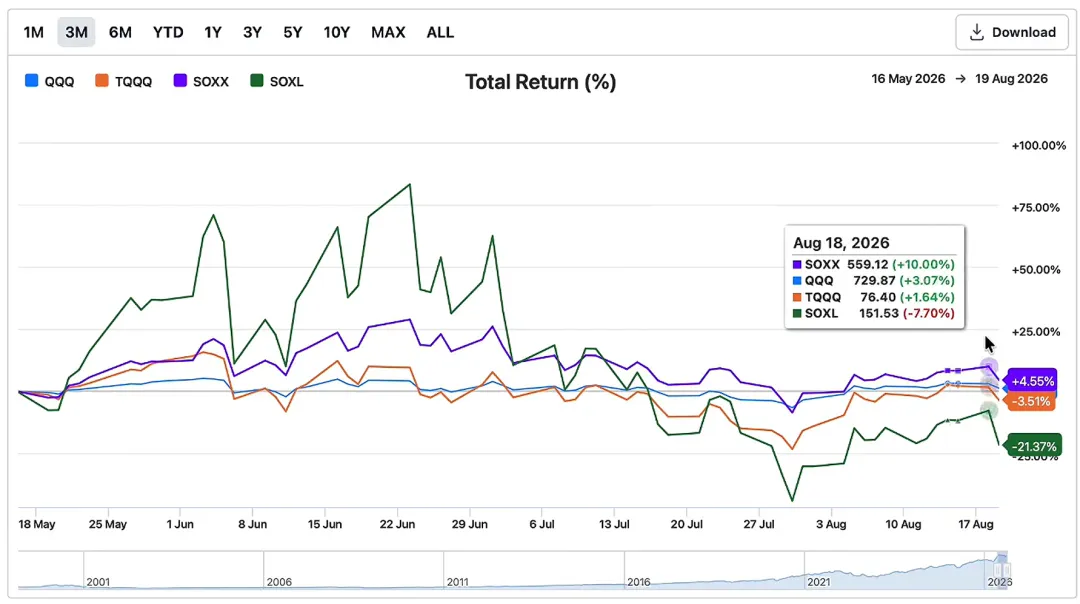Click the -3.51% TQQQ end label
This screenshot has width=1080, height=604.
1030,401
